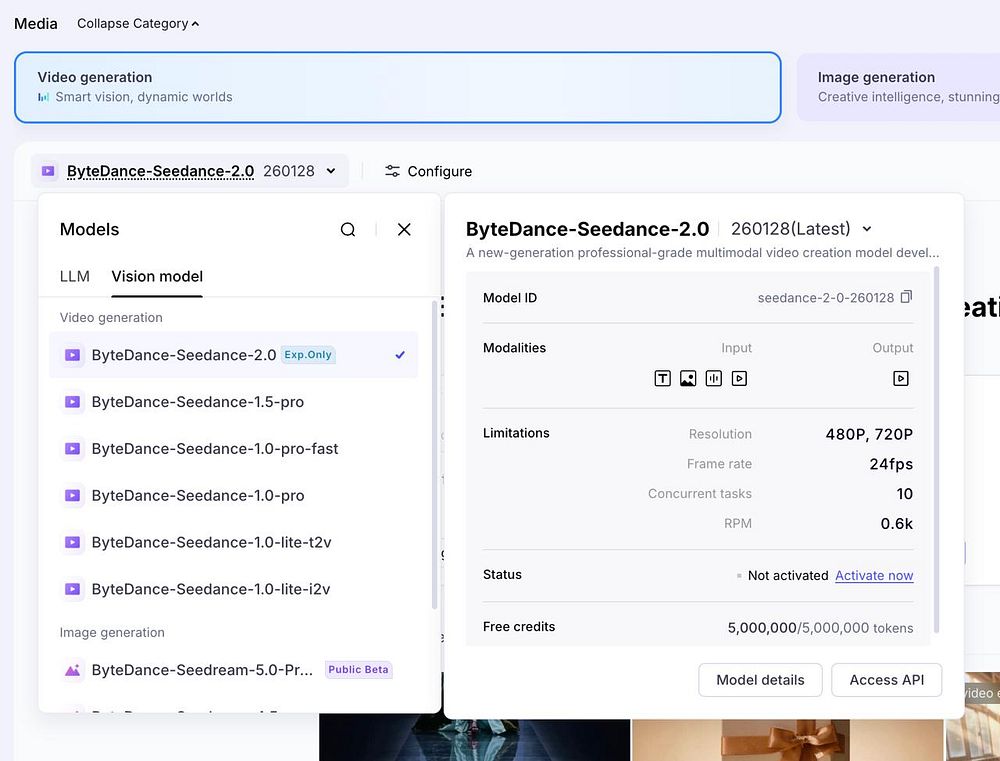Click the ByteDance-Seedance-1.0-pro-fast video icon
The height and width of the screenshot is (761, 1000).
click(73, 448)
